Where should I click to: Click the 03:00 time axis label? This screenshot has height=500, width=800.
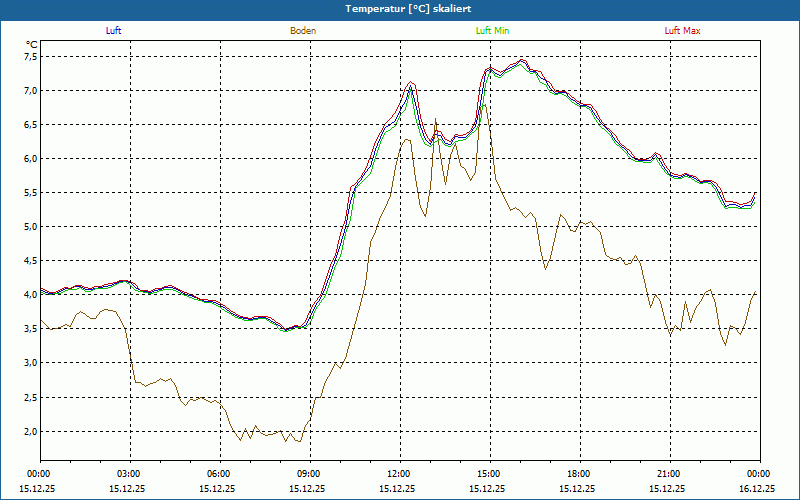point(131,474)
